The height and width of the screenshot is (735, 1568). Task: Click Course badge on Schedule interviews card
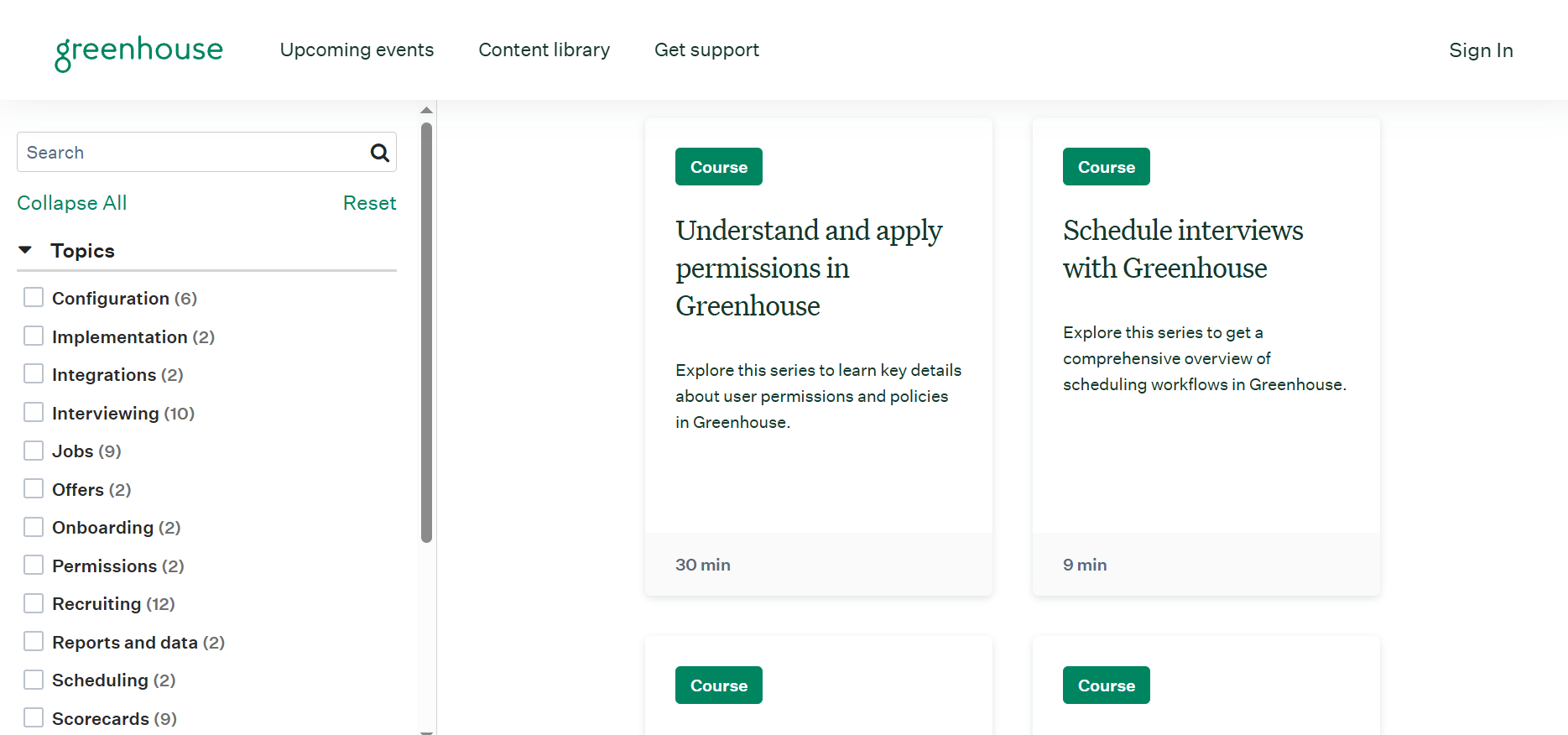[x=1107, y=167]
